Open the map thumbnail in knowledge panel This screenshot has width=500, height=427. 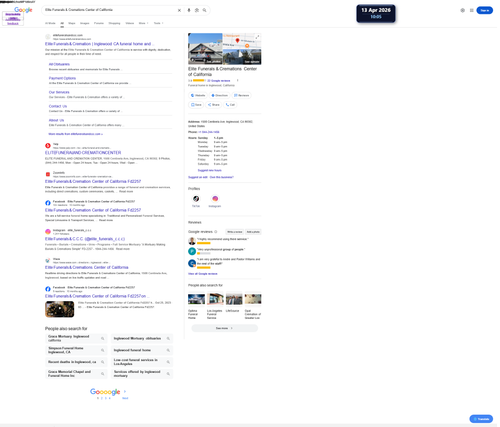point(242,41)
